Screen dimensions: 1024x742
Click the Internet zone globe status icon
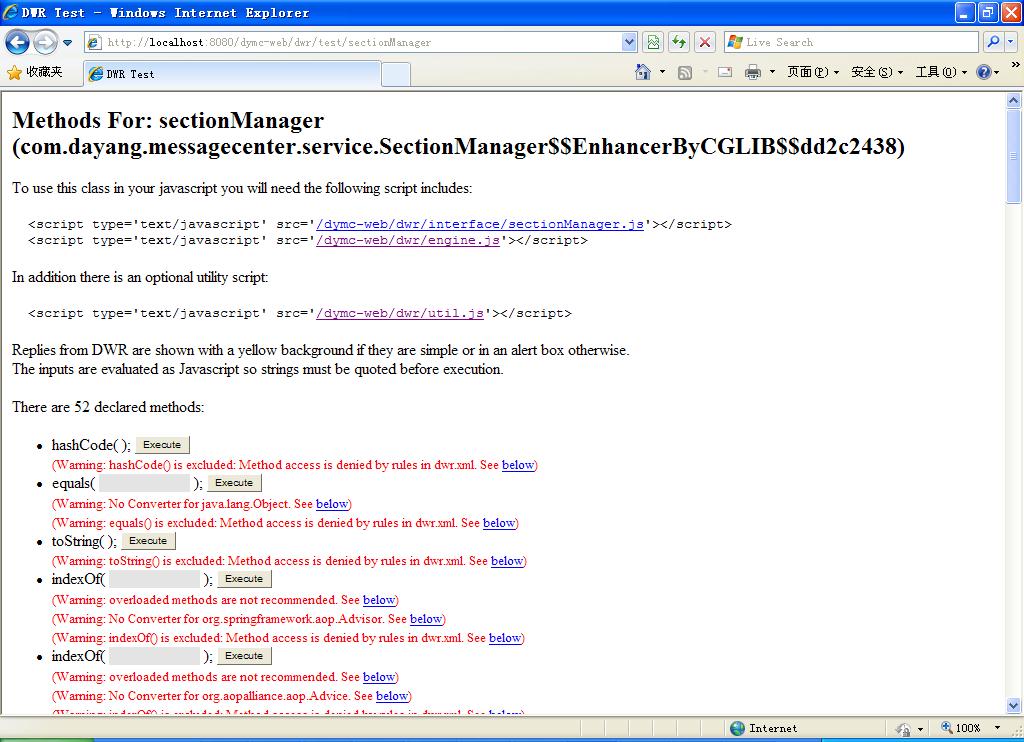click(737, 728)
